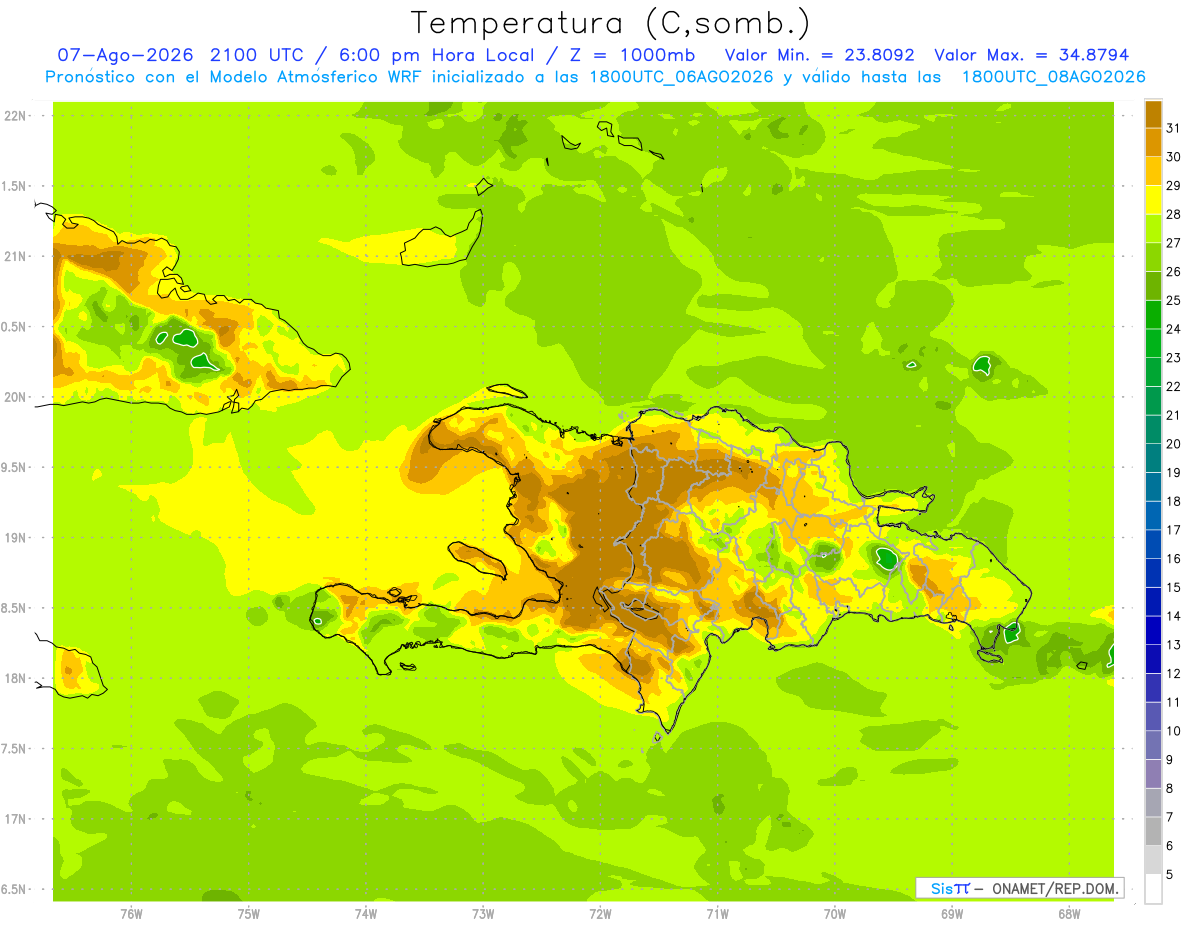Pick the blue colorbar swatch between 14 and 15

pos(1153,602)
